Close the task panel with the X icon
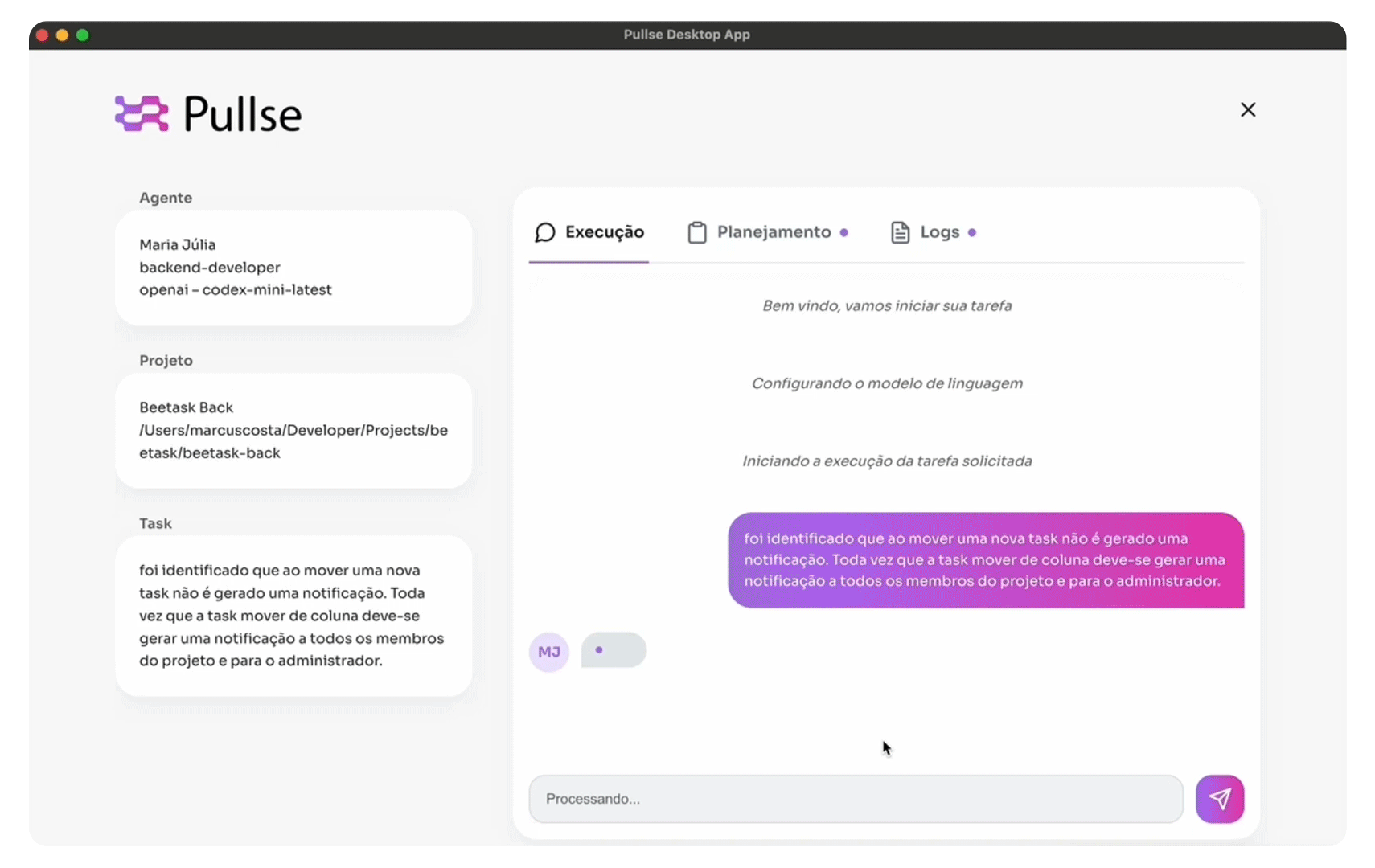1375x868 pixels. pyautogui.click(x=1247, y=109)
